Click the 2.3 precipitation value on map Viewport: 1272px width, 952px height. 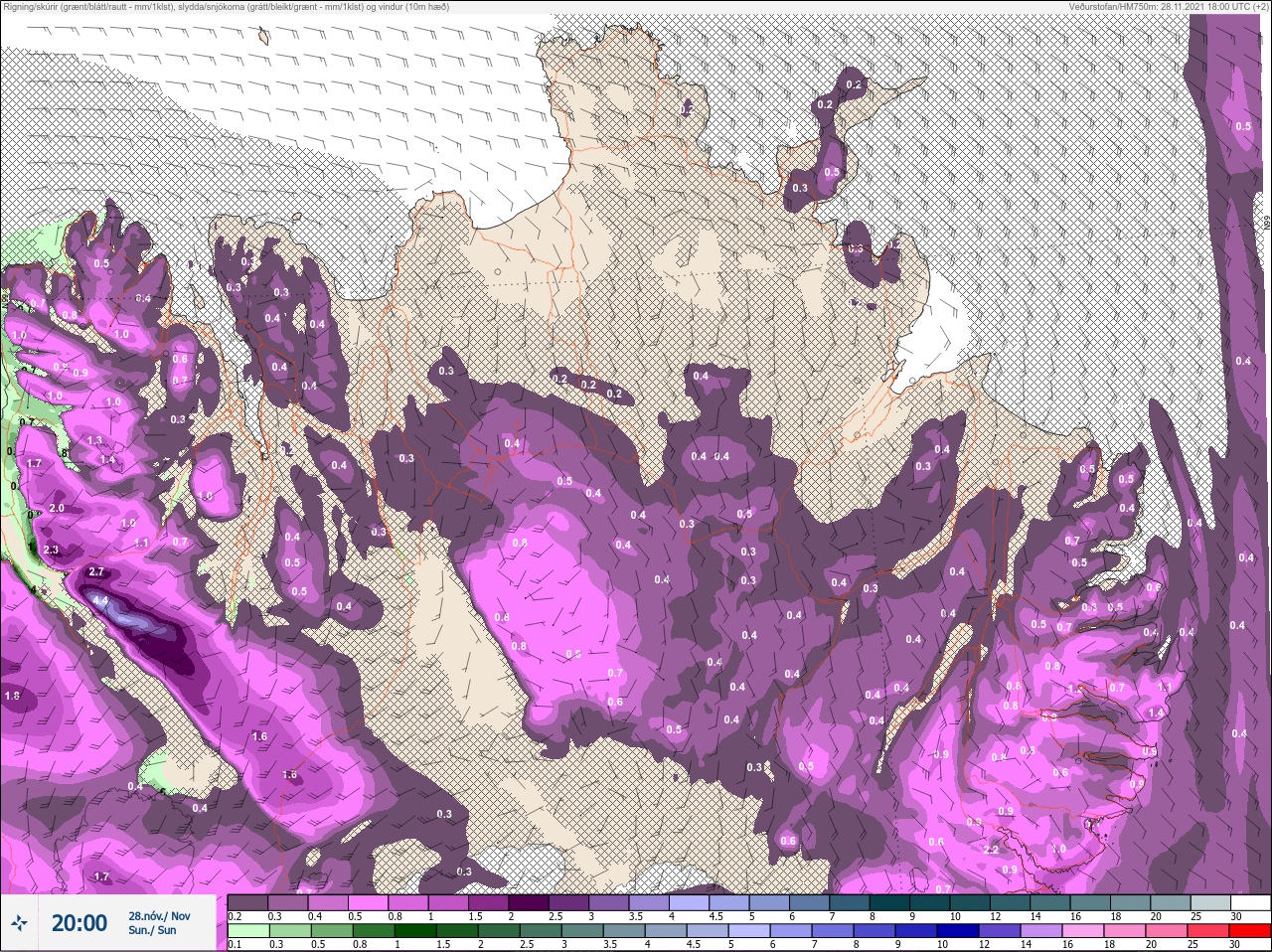tap(52, 550)
